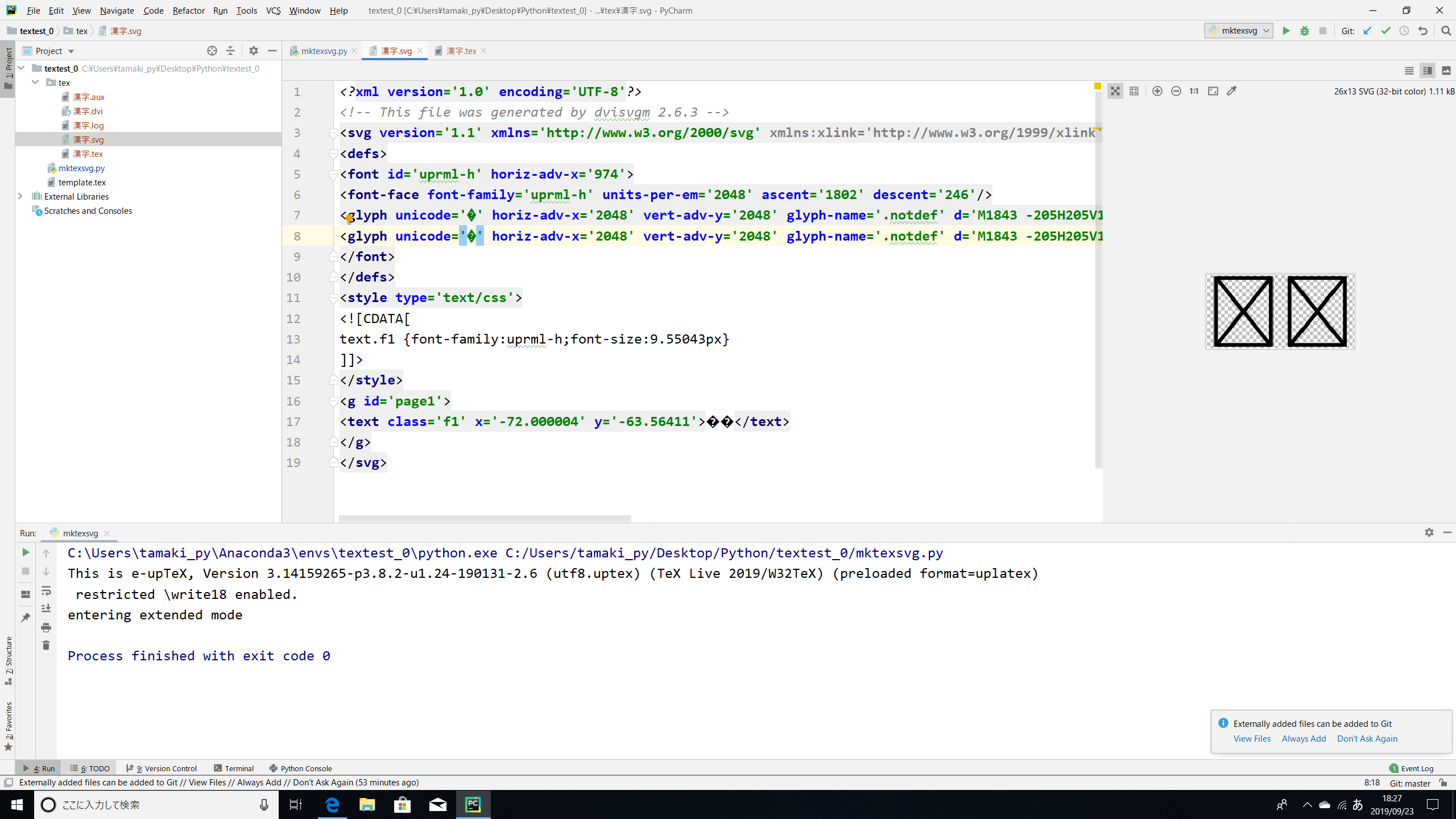Click the Stop process icon
This screenshot has width=1456, height=819.
pos(26,572)
